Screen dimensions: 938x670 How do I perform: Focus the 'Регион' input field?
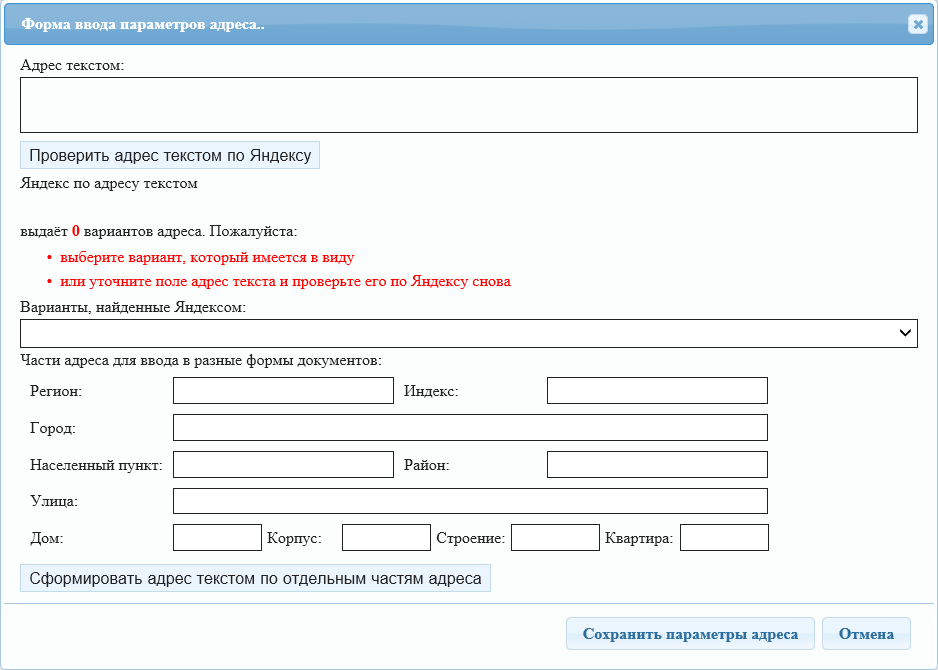tap(283, 391)
